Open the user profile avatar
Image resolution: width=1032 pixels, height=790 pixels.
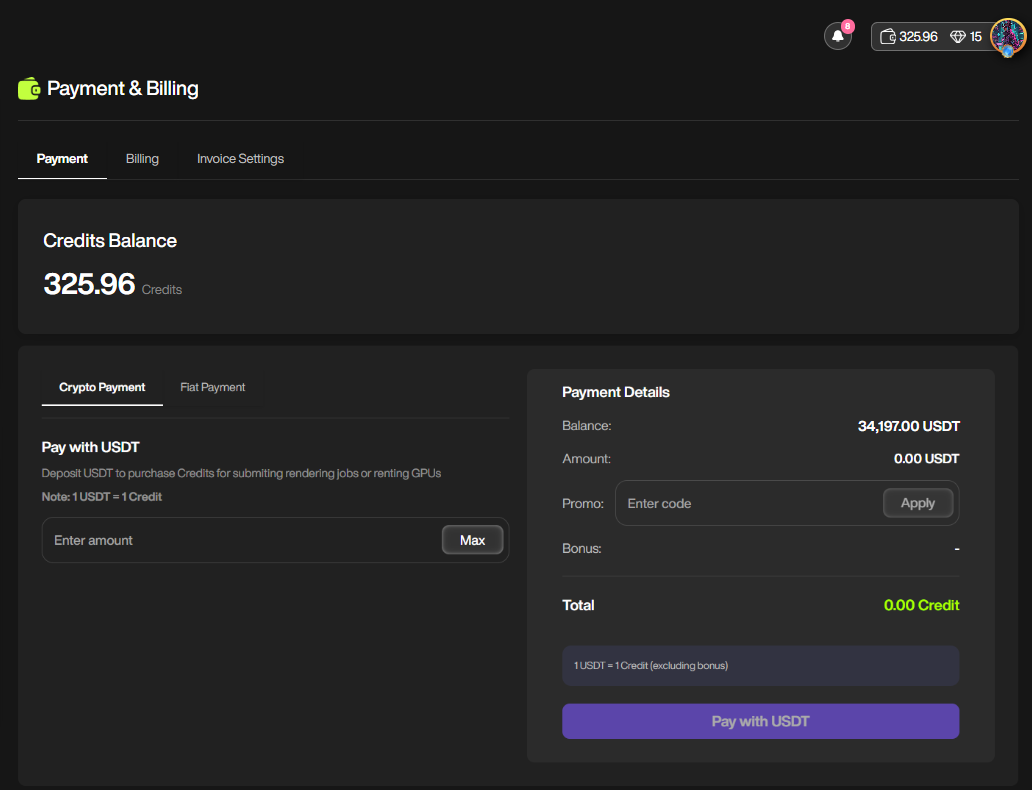(1008, 36)
